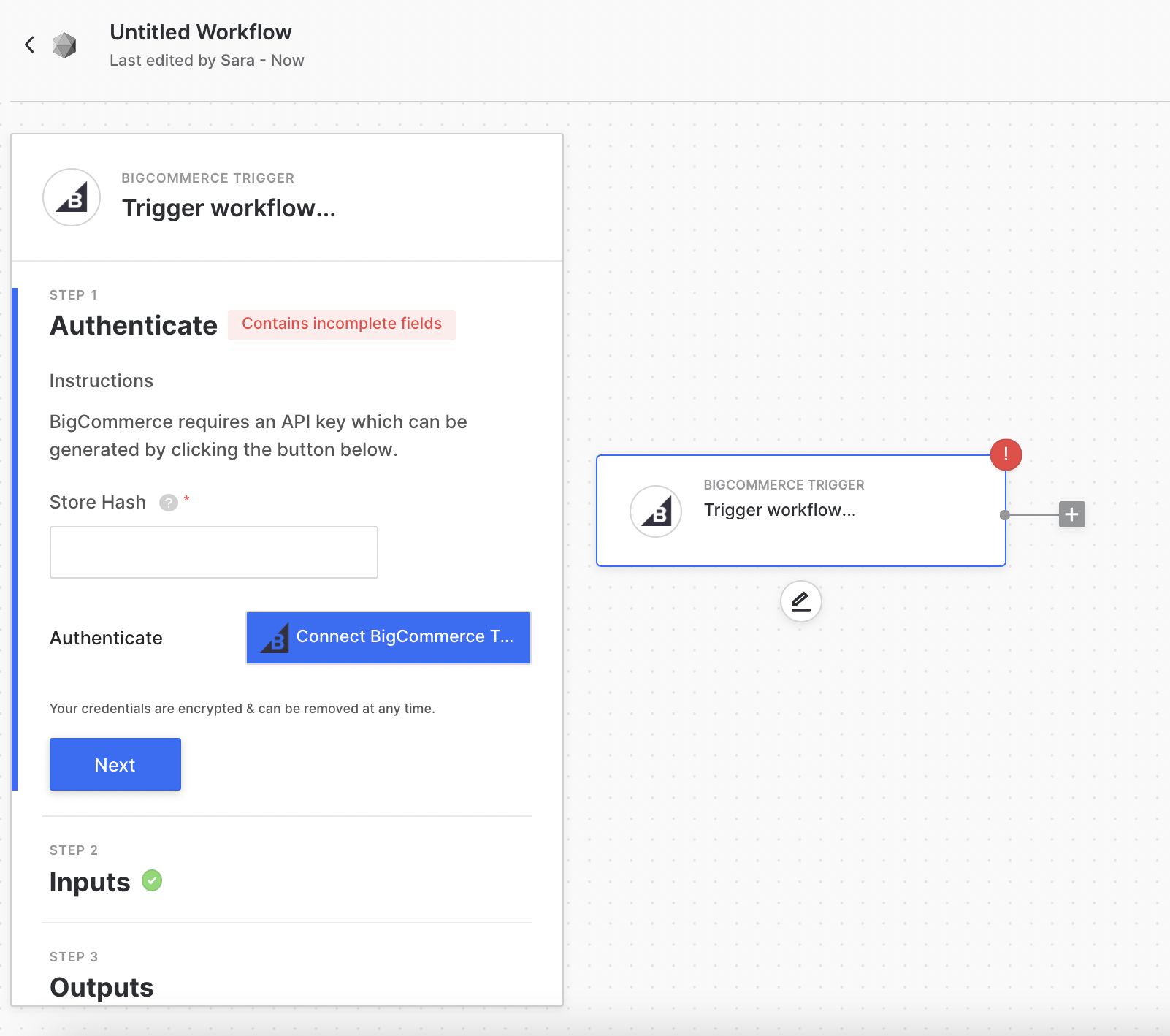This screenshot has width=1170, height=1036.
Task: Click Connect BigCommerce T... button
Action: coord(389,638)
